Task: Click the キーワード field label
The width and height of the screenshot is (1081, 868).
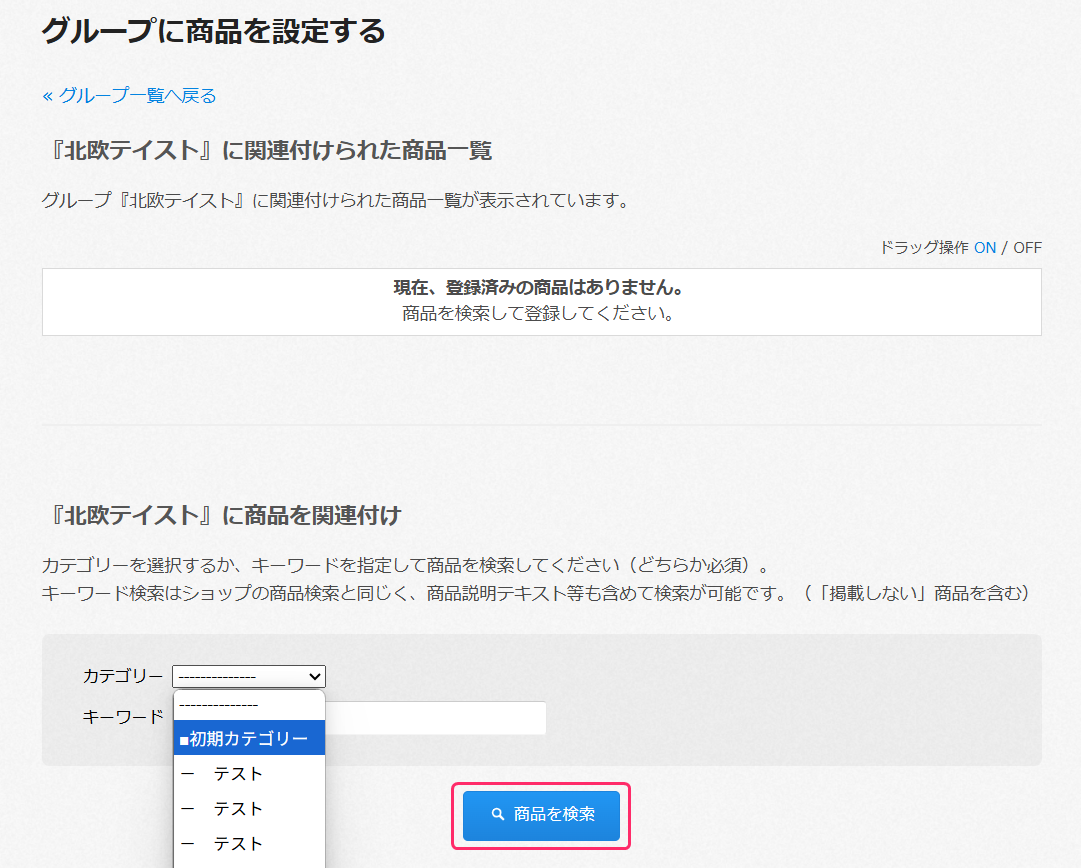Action: tap(122, 717)
